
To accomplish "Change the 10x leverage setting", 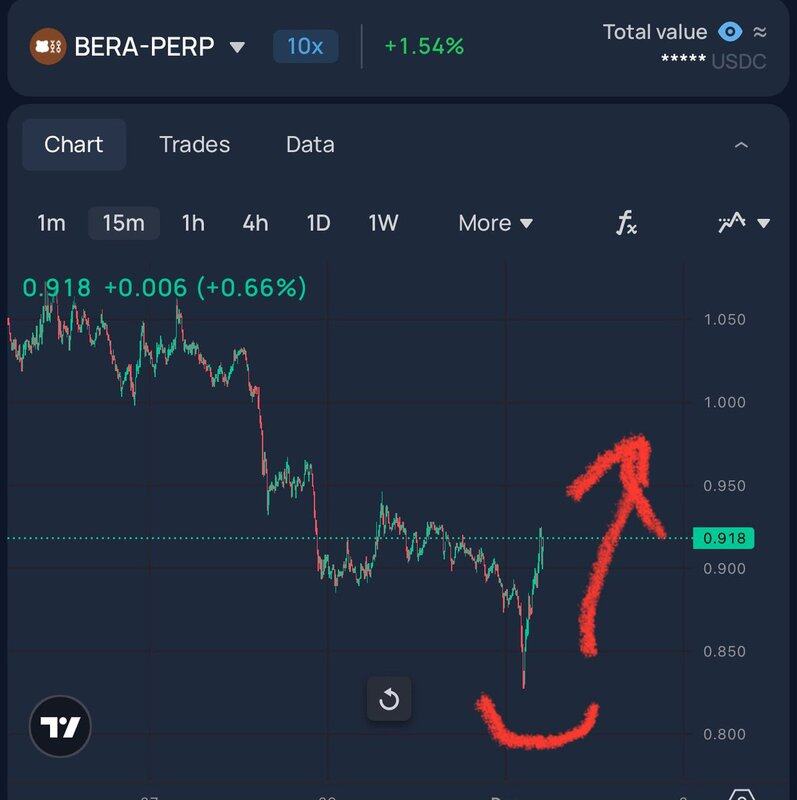I will [305, 46].
